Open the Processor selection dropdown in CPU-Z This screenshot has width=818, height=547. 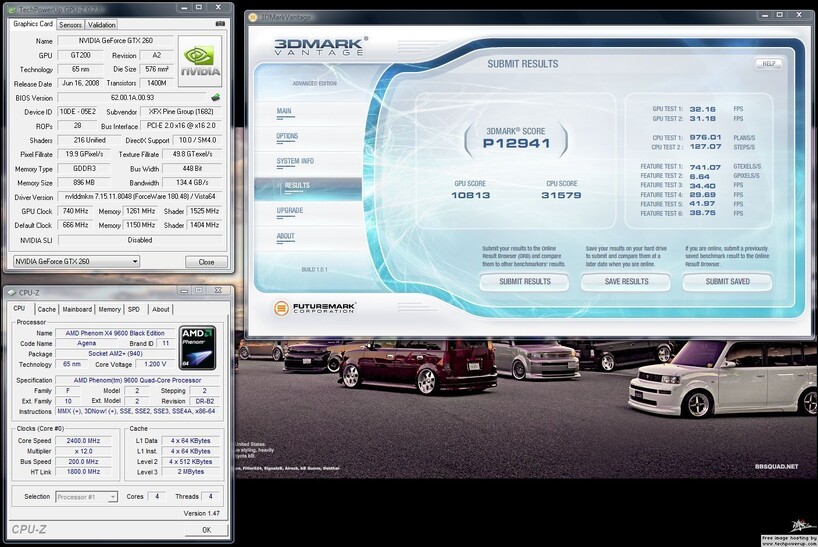click(87, 497)
